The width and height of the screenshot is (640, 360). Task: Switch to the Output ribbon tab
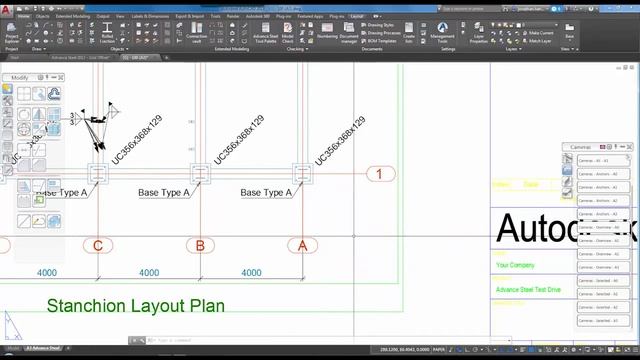coord(103,16)
